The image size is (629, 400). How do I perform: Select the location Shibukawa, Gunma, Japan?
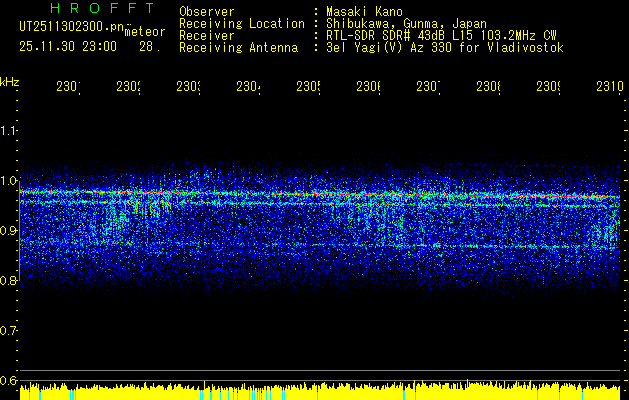[406, 24]
